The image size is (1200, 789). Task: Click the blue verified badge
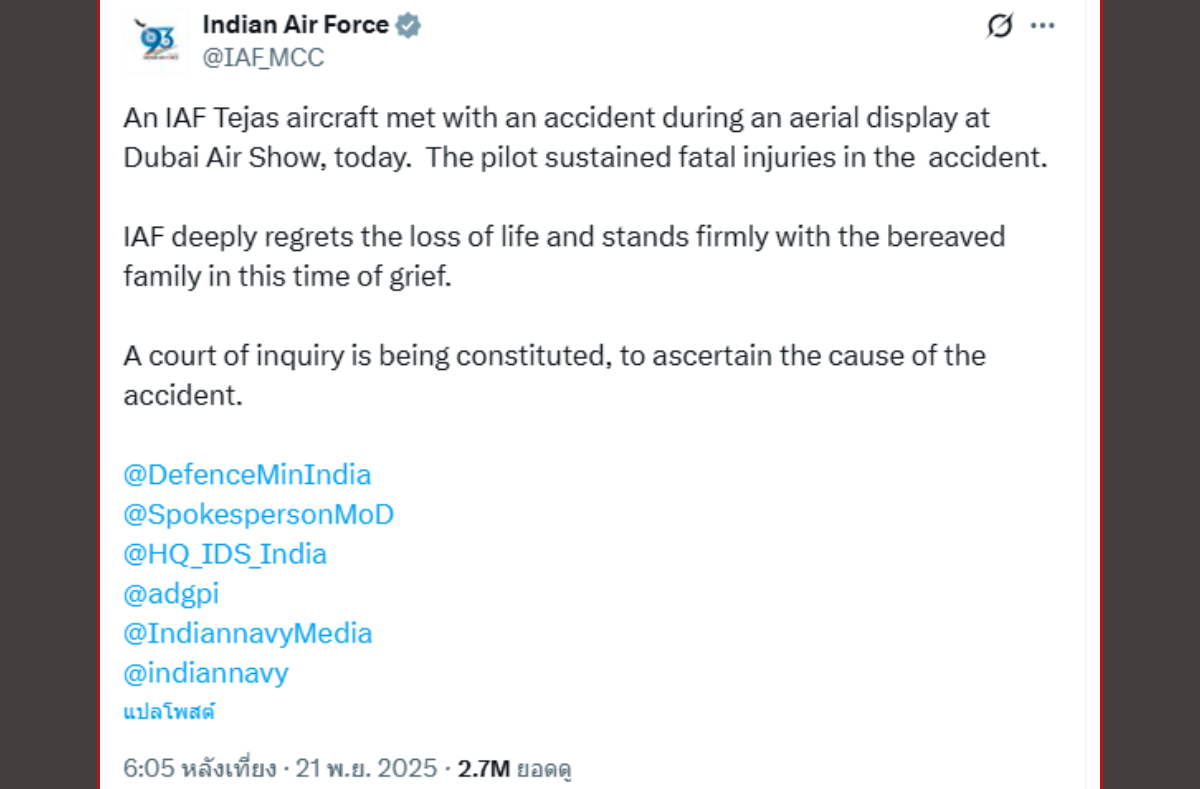tap(407, 26)
